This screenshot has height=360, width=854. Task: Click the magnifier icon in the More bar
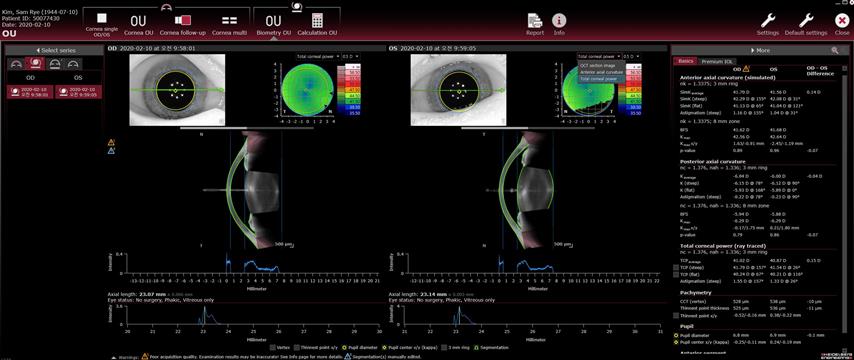pos(835,50)
